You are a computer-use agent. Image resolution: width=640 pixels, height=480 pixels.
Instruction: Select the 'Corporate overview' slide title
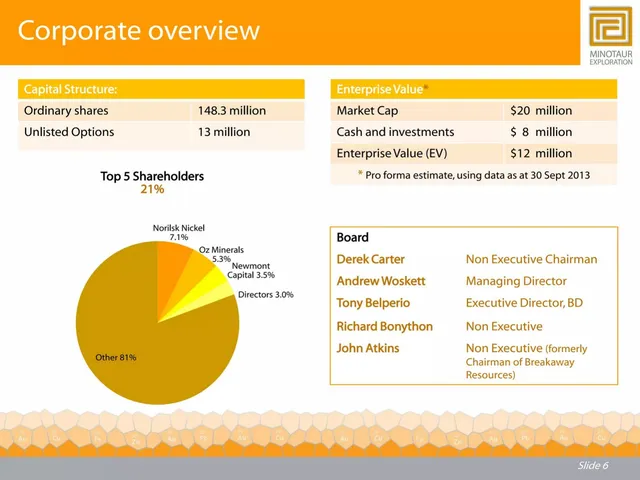(139, 31)
